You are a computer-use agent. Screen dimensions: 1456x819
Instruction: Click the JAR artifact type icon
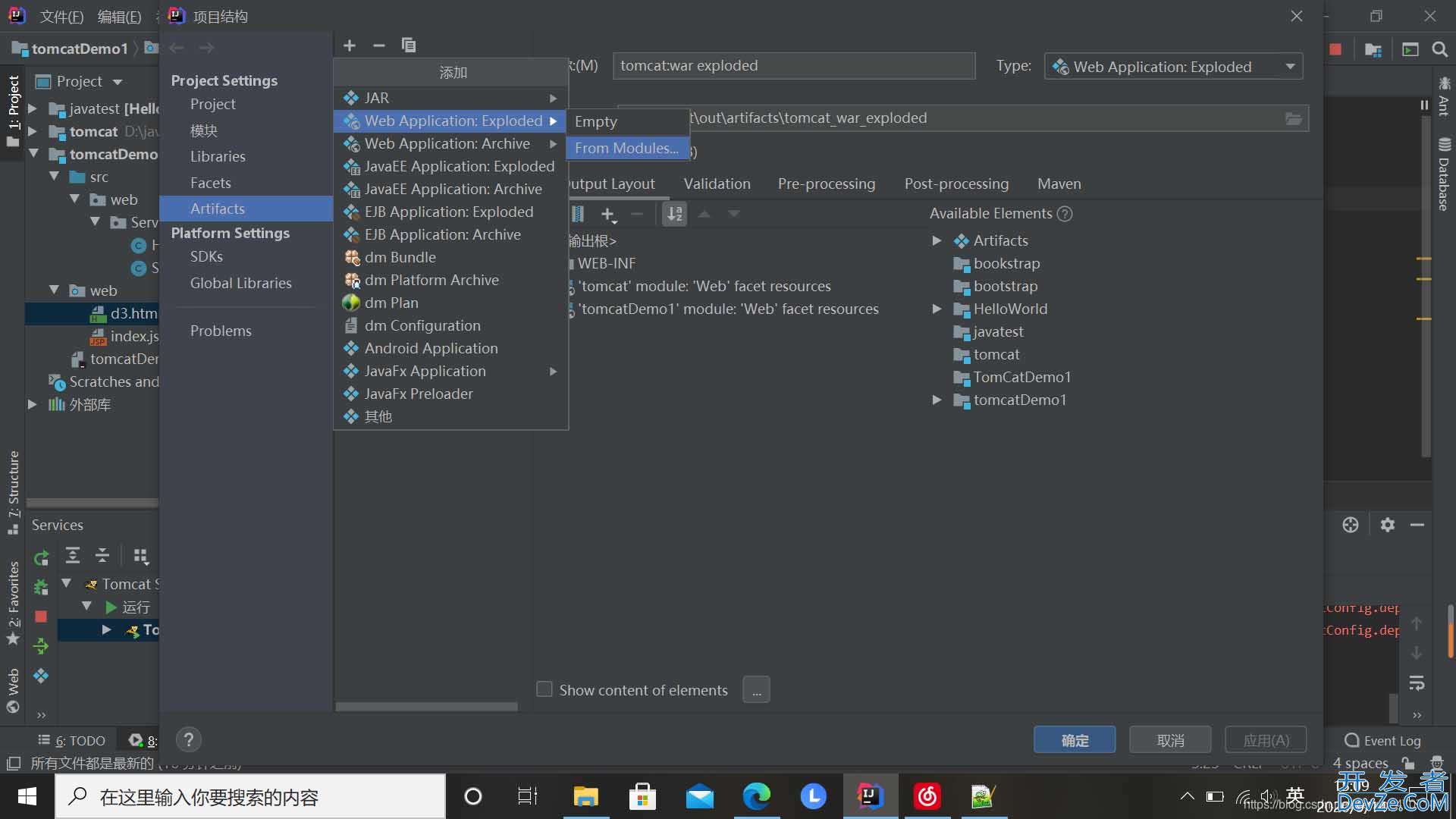pyautogui.click(x=350, y=96)
